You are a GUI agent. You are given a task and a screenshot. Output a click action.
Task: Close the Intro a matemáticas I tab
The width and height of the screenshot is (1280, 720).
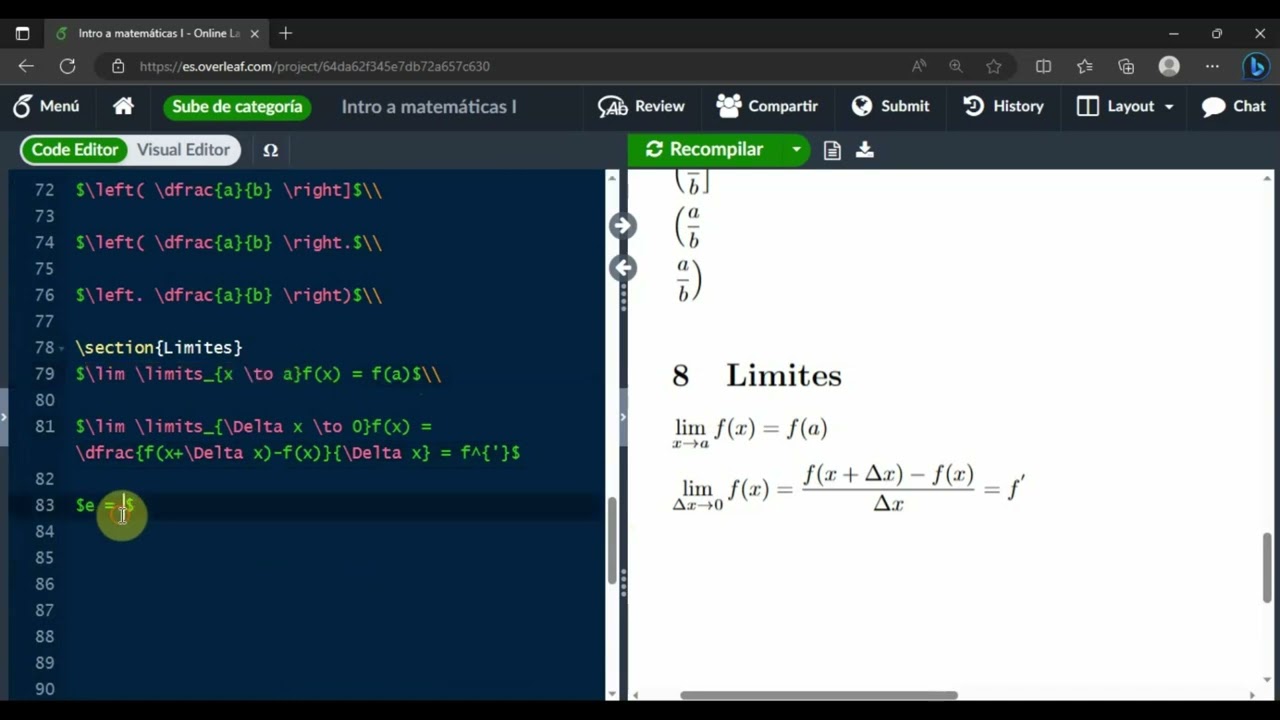pyautogui.click(x=255, y=33)
